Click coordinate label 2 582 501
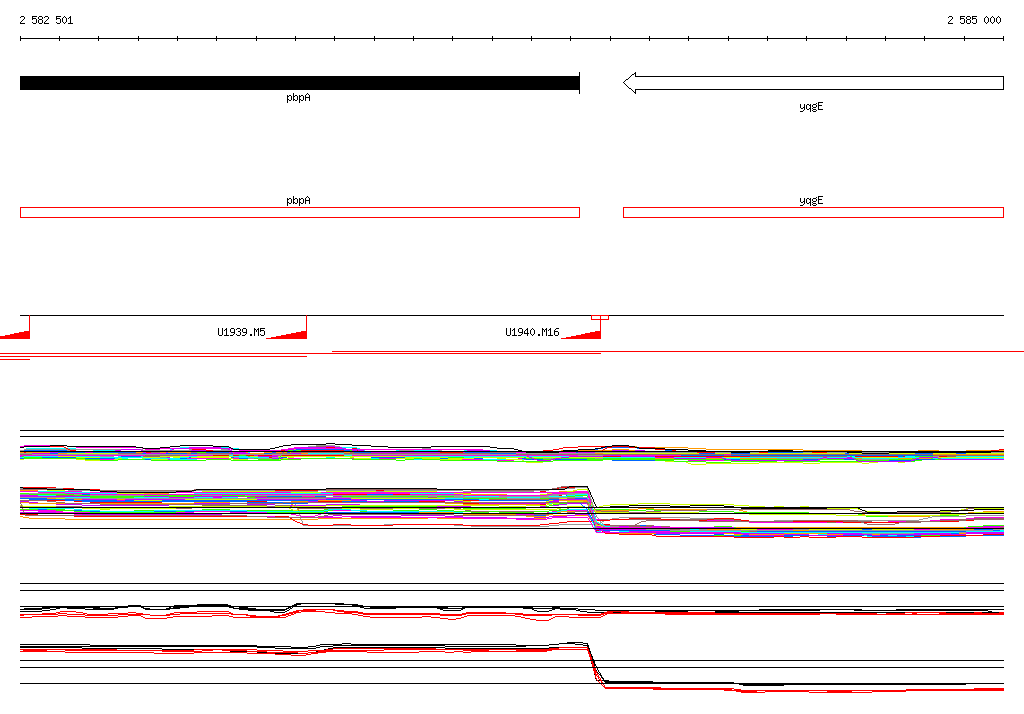 46,20
